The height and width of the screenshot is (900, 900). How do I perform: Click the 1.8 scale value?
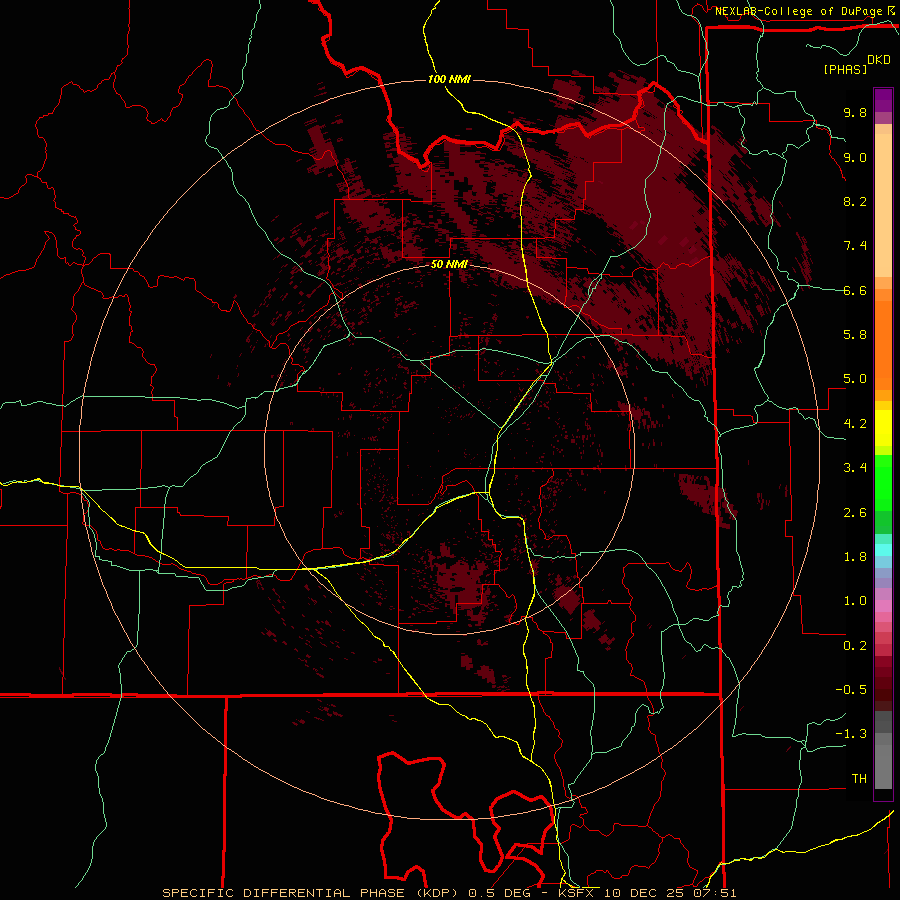pos(855,557)
